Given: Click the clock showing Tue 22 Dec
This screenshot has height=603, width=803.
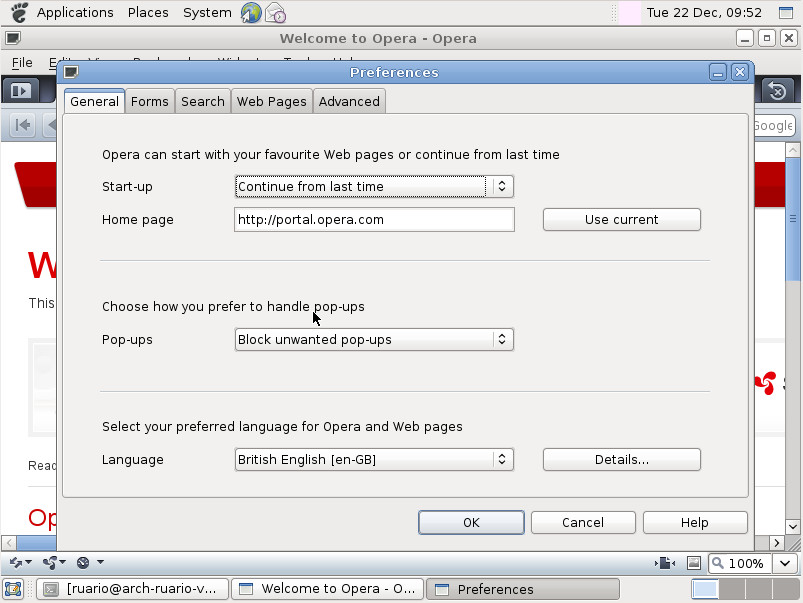Looking at the screenshot, I should coord(704,12).
